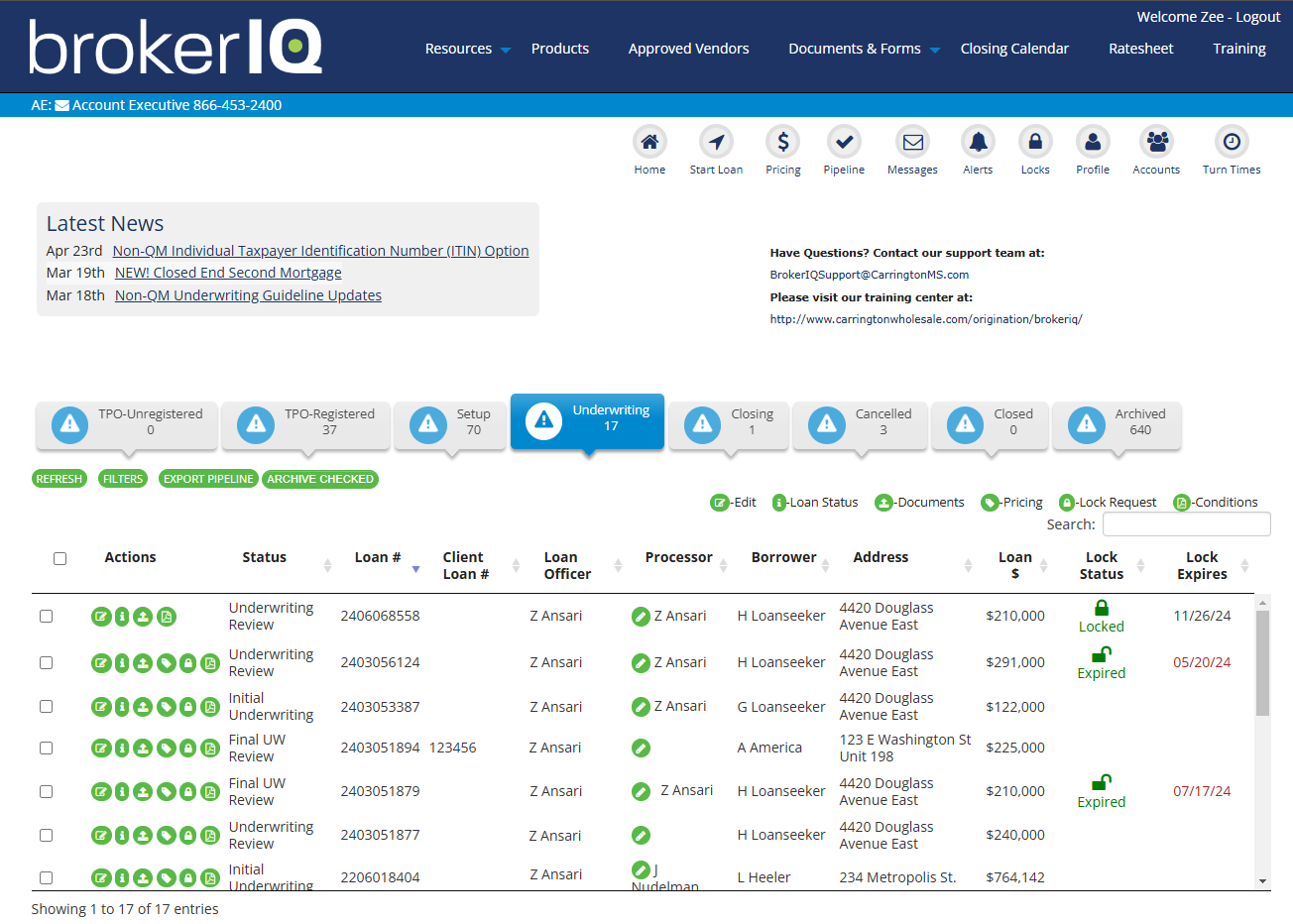Click the scrollbar up arrow of the table
The width and height of the screenshot is (1293, 924).
[x=1262, y=602]
